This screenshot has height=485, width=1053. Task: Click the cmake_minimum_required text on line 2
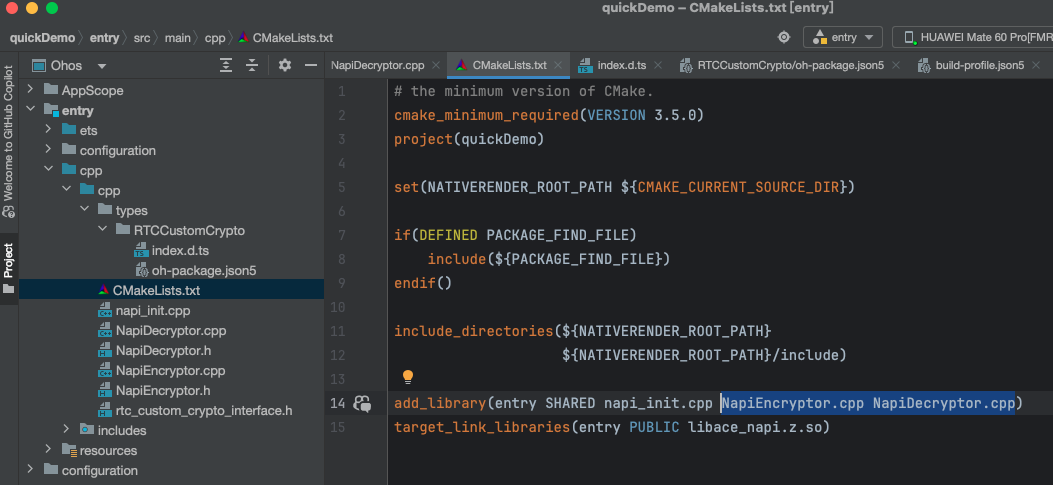click(x=486, y=115)
